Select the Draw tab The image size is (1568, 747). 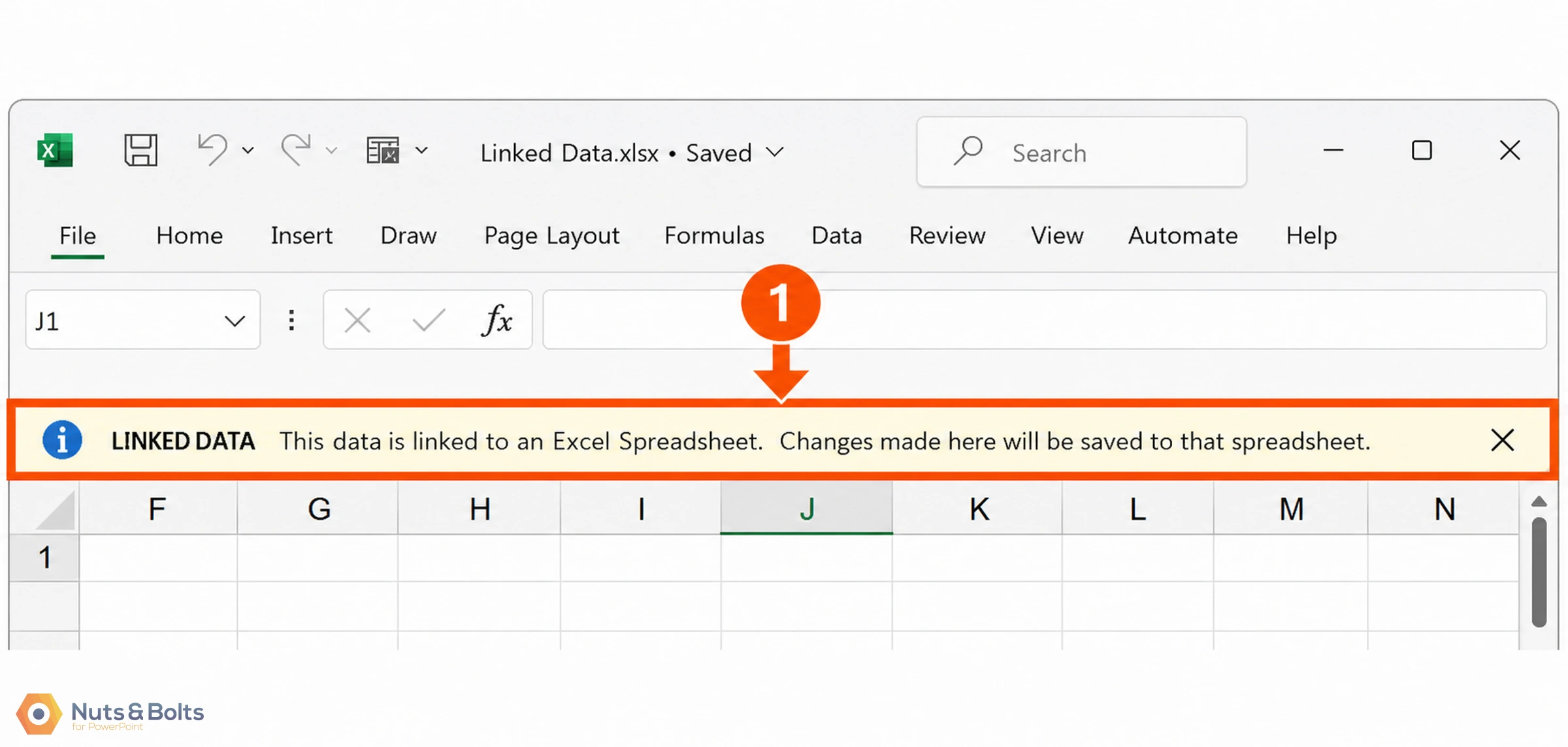408,236
